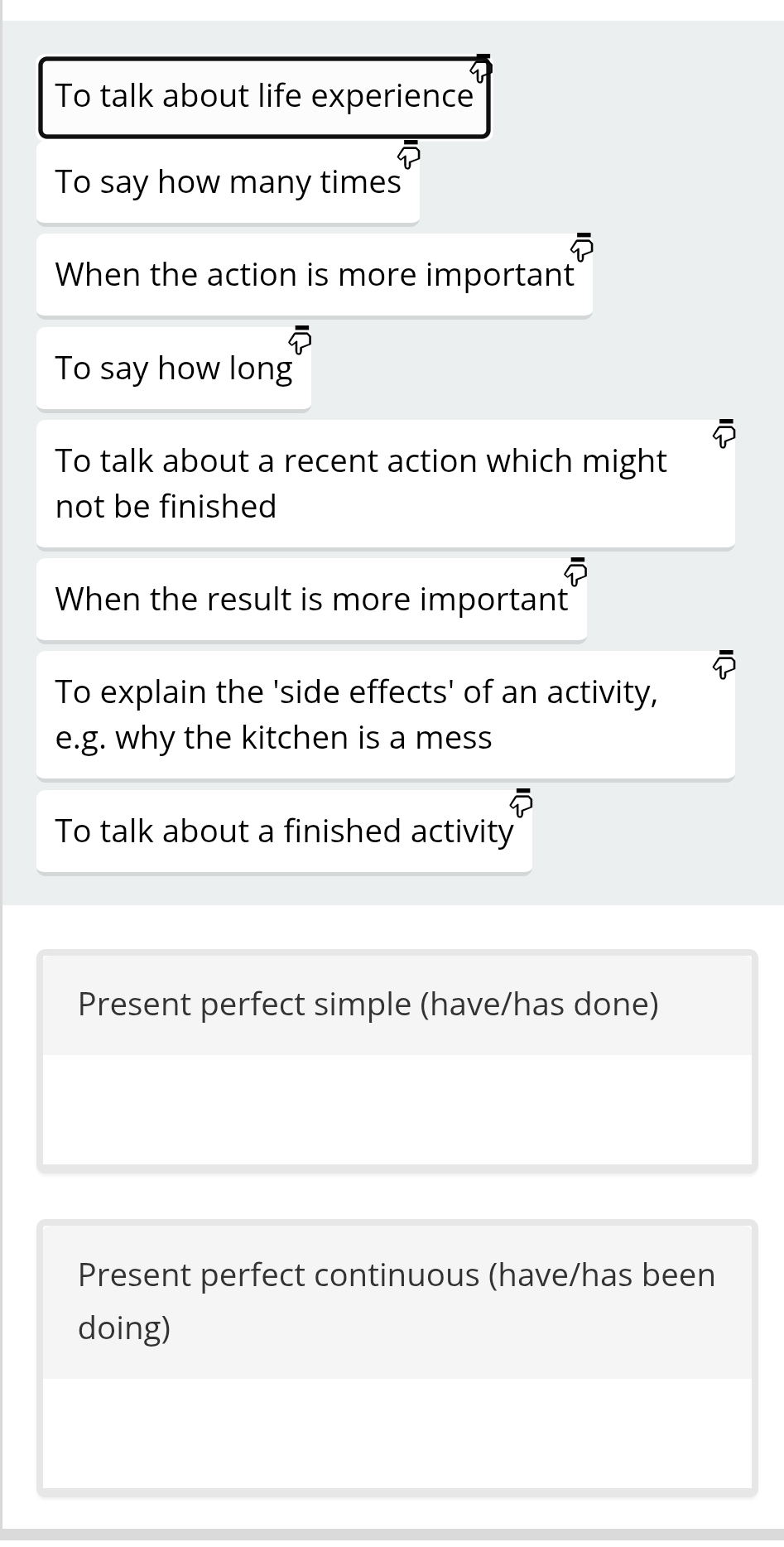784x1547 pixels.
Task: Click hand icon on 'side effects' of an activity card
Action: tap(724, 663)
